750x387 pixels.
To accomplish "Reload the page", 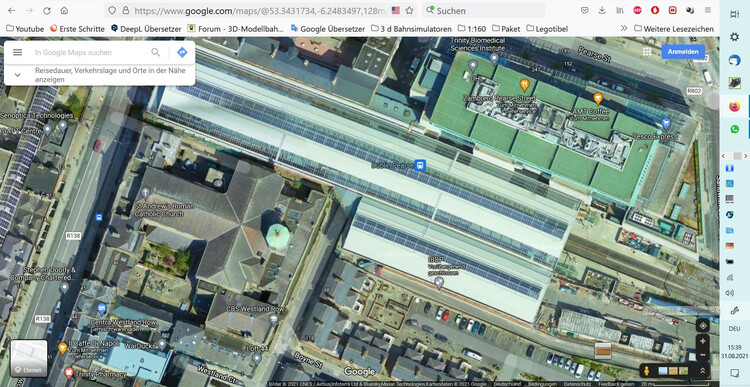I will point(46,10).
